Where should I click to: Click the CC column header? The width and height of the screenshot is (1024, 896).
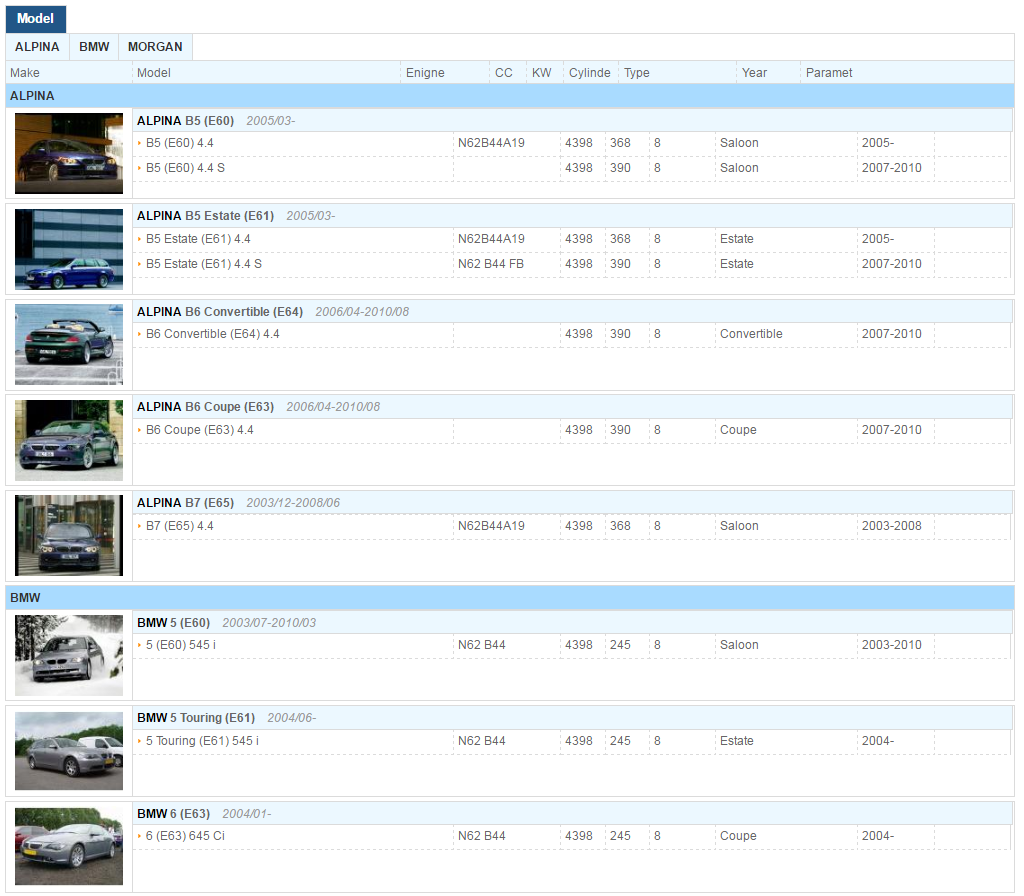(504, 72)
